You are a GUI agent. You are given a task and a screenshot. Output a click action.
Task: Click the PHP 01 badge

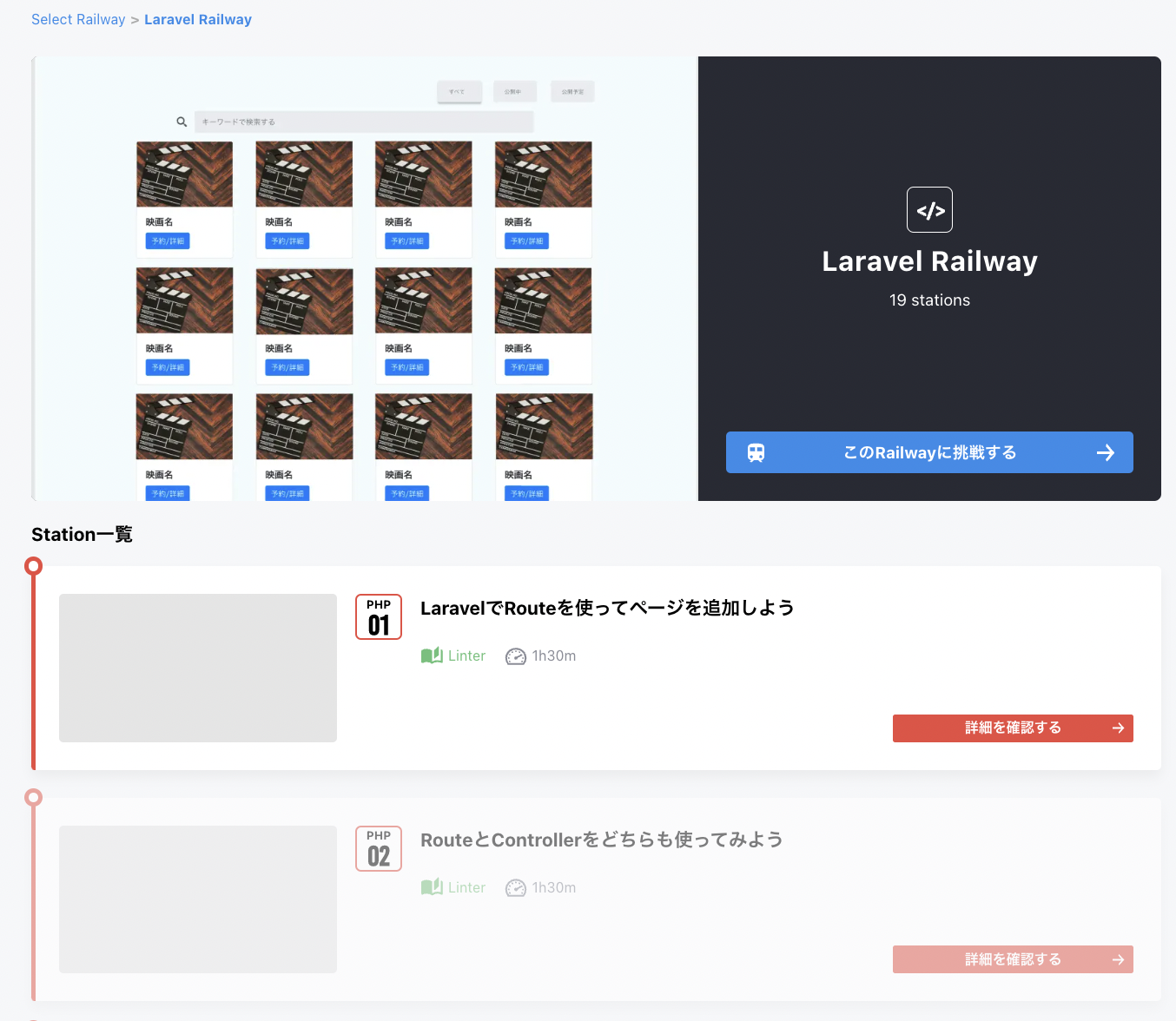pos(379,616)
